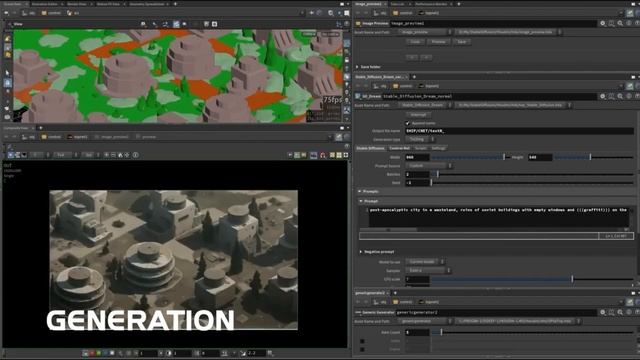Click Interrupt button
Viewport: 640px width, 360px height.
click(418, 115)
